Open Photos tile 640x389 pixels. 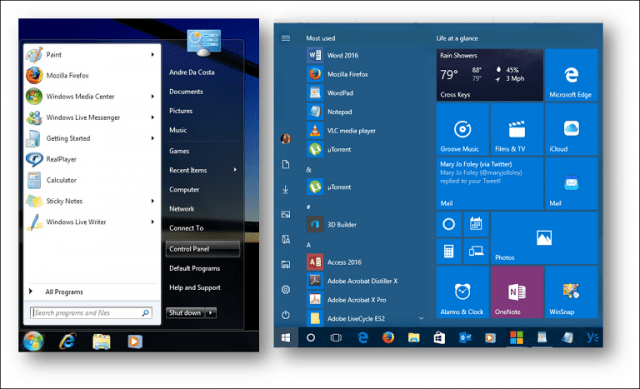[x=544, y=238]
